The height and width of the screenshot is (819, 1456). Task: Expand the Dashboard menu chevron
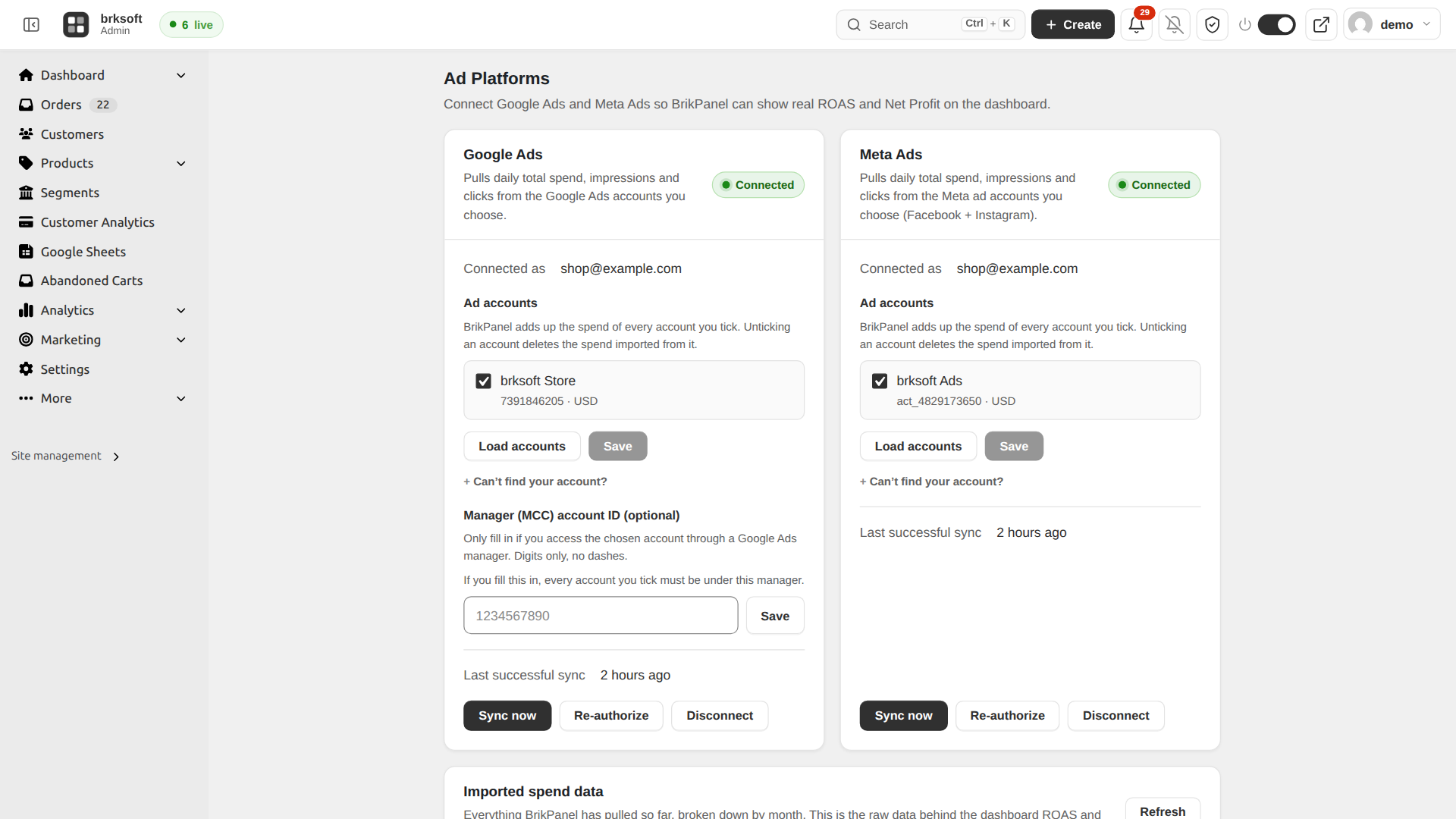pos(181,75)
